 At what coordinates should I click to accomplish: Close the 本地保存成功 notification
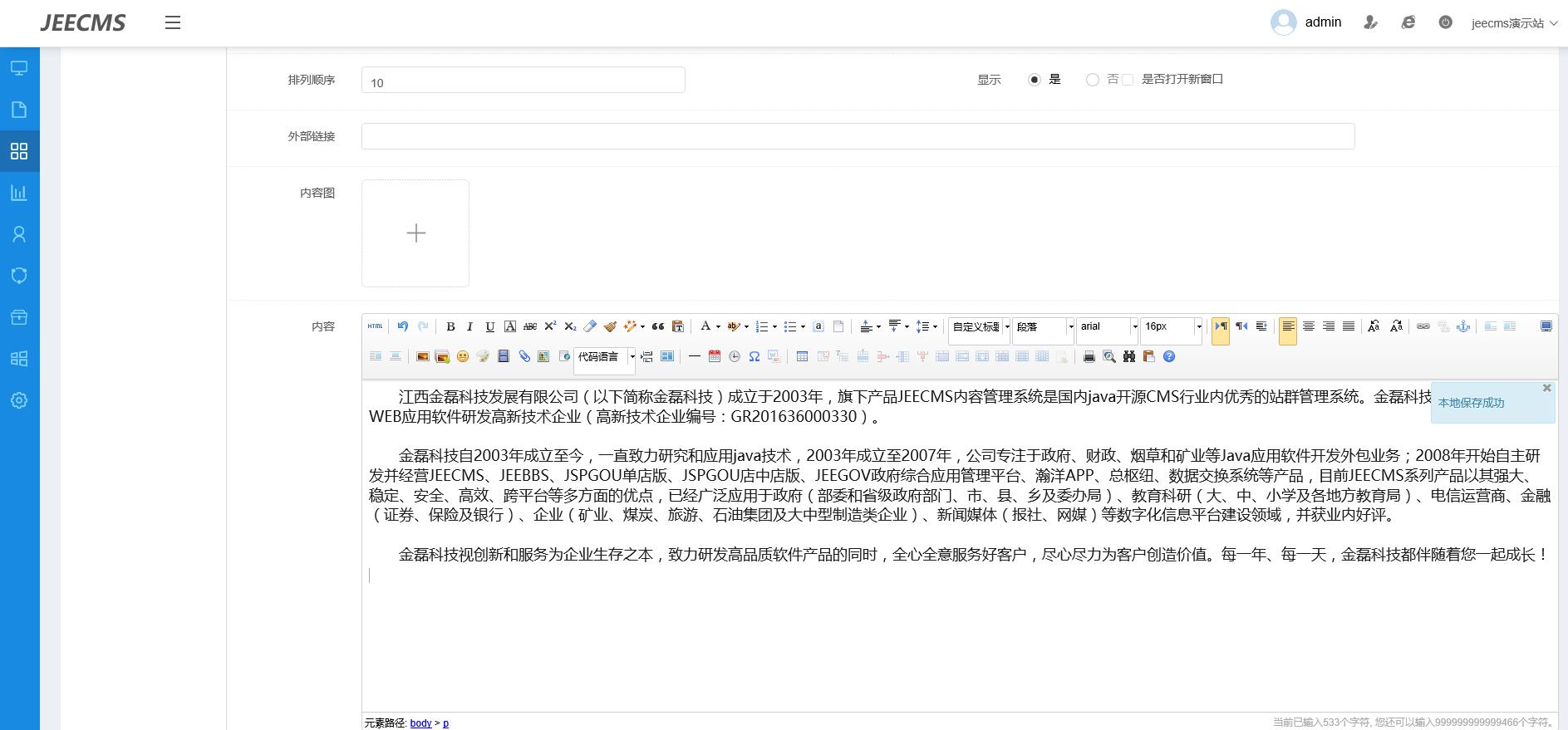1546,388
